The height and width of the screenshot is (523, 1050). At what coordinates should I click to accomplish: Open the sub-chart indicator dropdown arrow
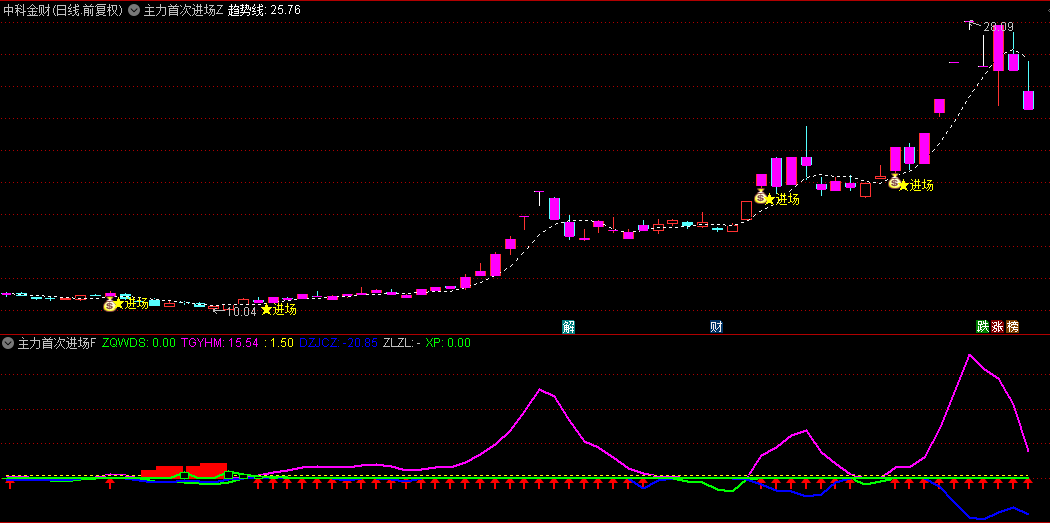[8, 343]
